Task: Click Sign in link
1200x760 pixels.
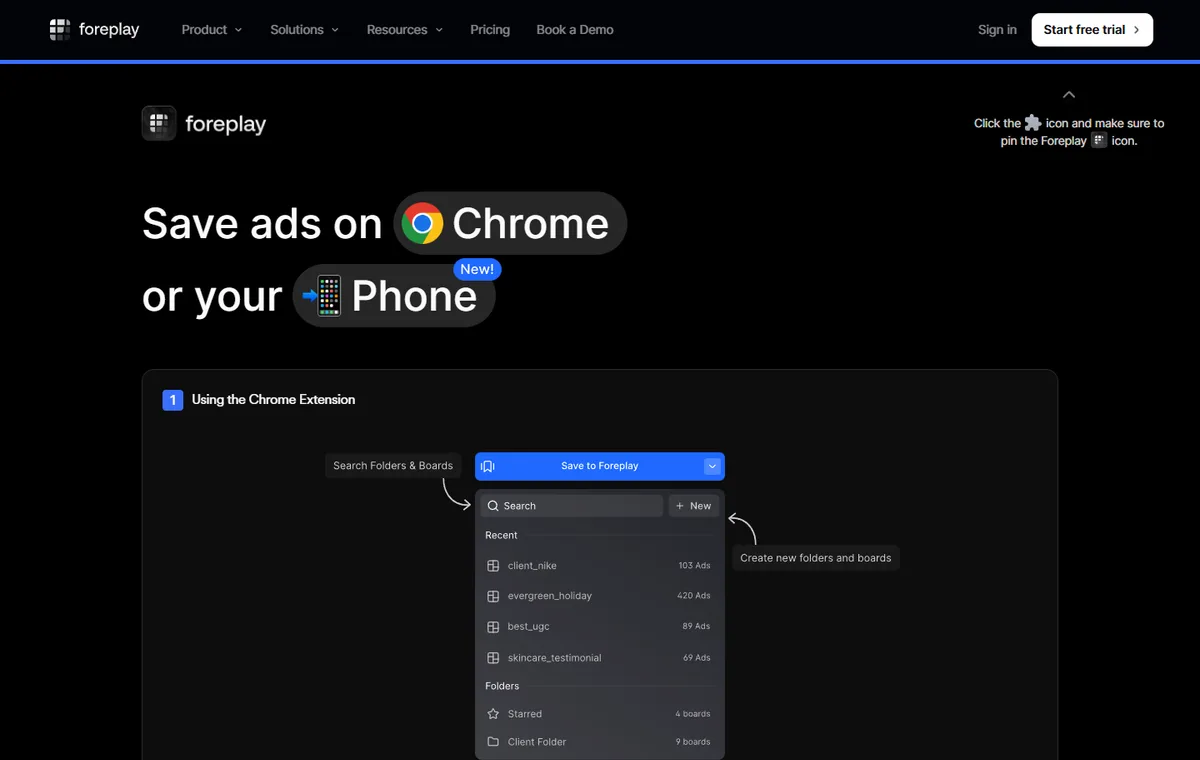Action: tap(997, 30)
